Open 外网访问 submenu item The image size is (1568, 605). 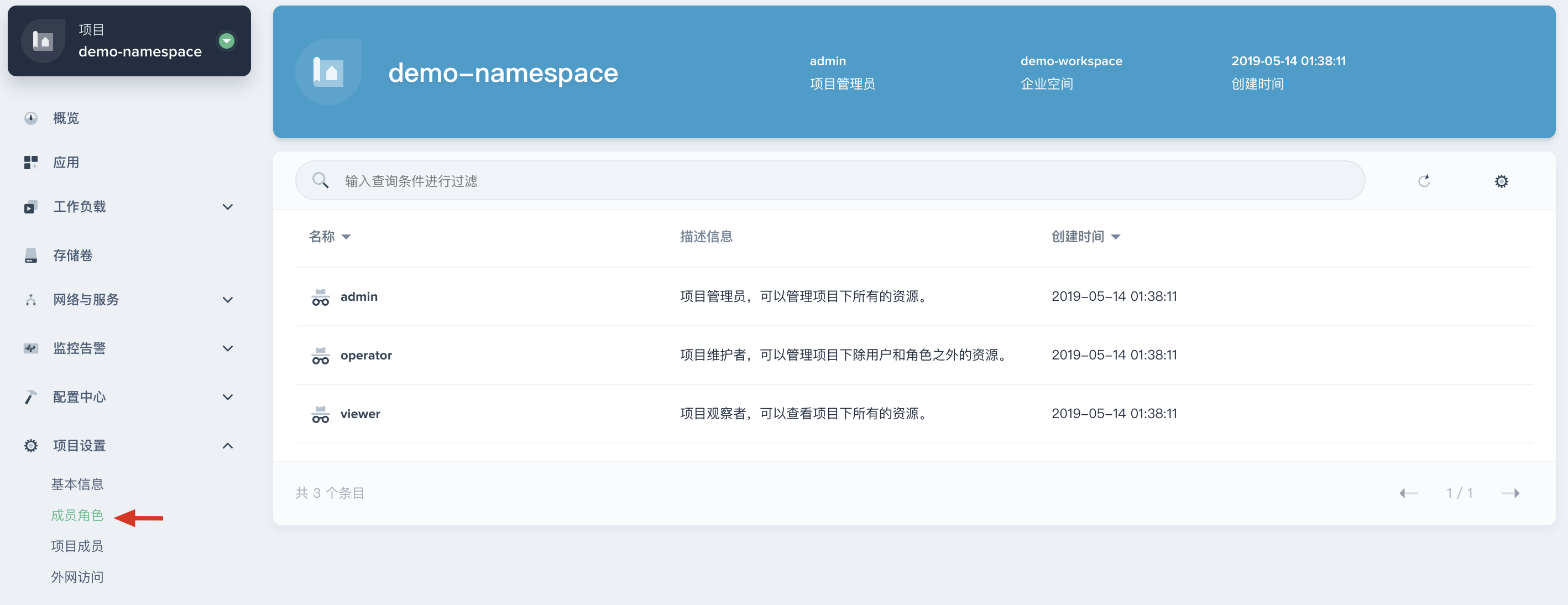[77, 577]
